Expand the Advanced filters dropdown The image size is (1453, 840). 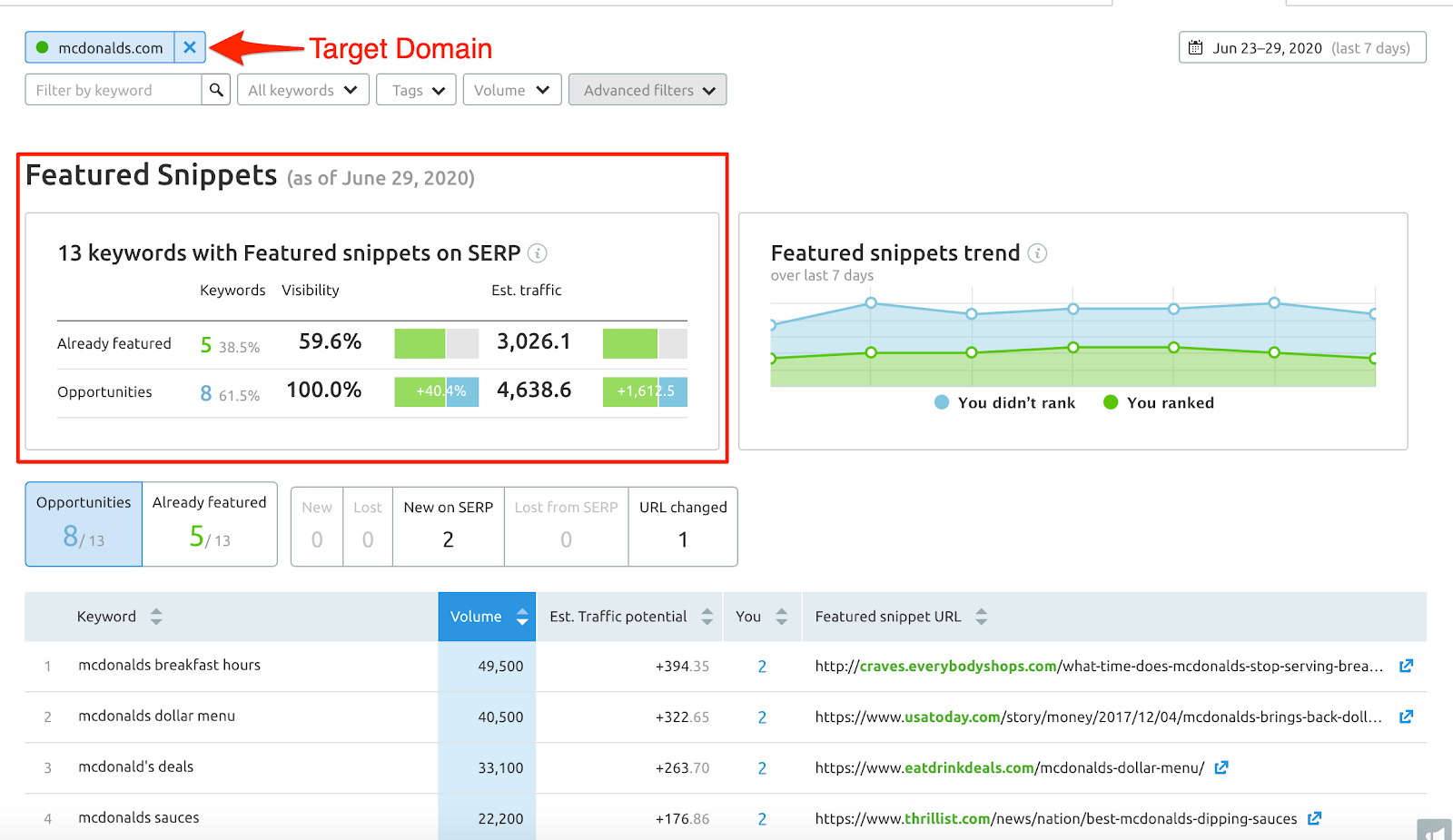[x=647, y=89]
